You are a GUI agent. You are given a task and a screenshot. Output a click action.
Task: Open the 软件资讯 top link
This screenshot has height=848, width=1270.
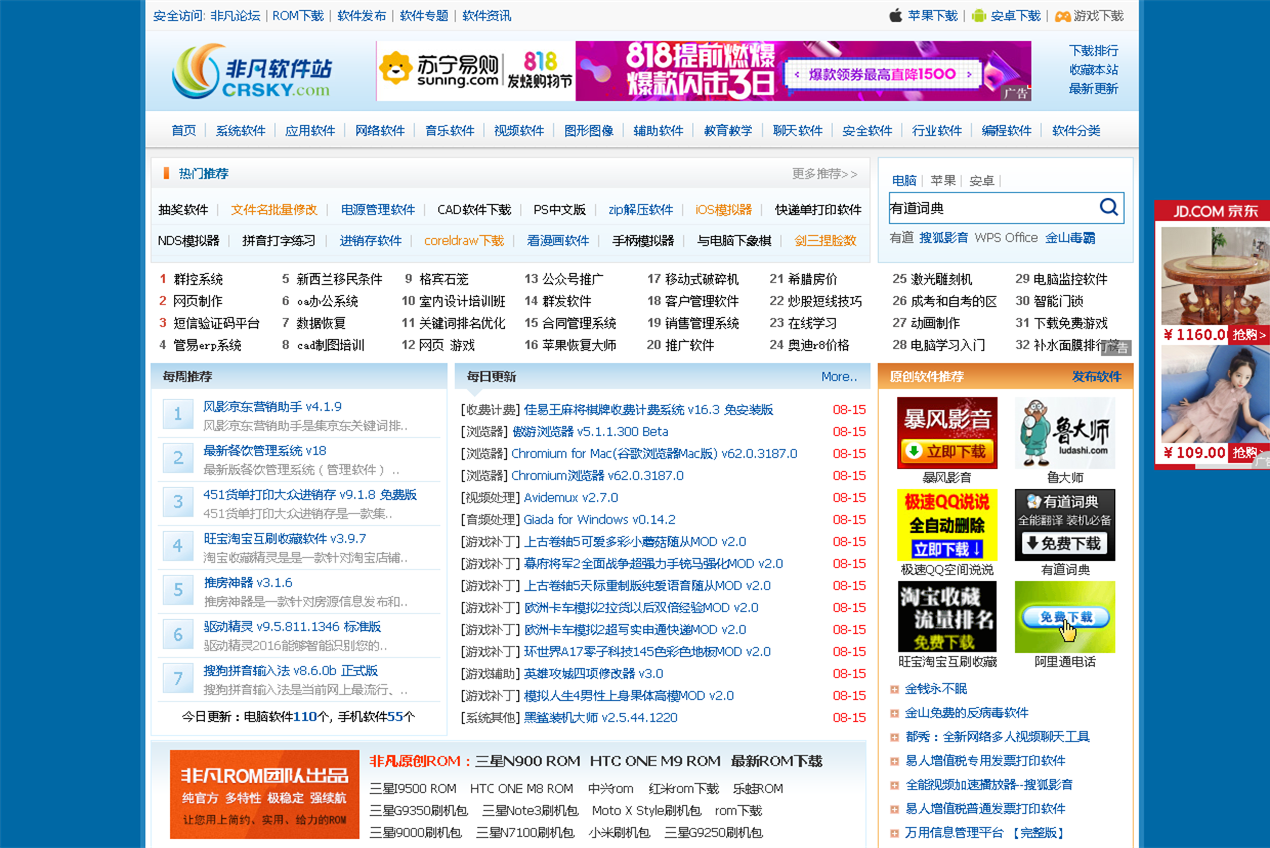point(486,15)
